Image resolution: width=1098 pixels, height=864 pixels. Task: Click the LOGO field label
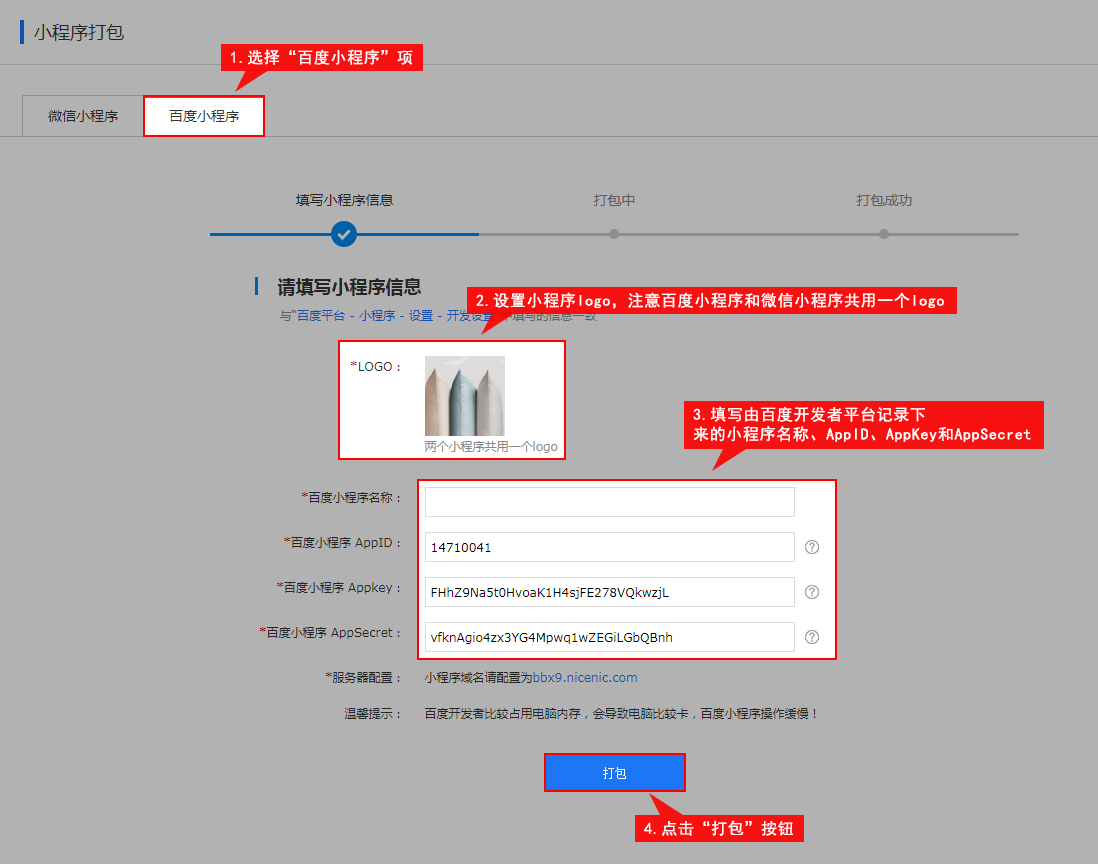(375, 367)
